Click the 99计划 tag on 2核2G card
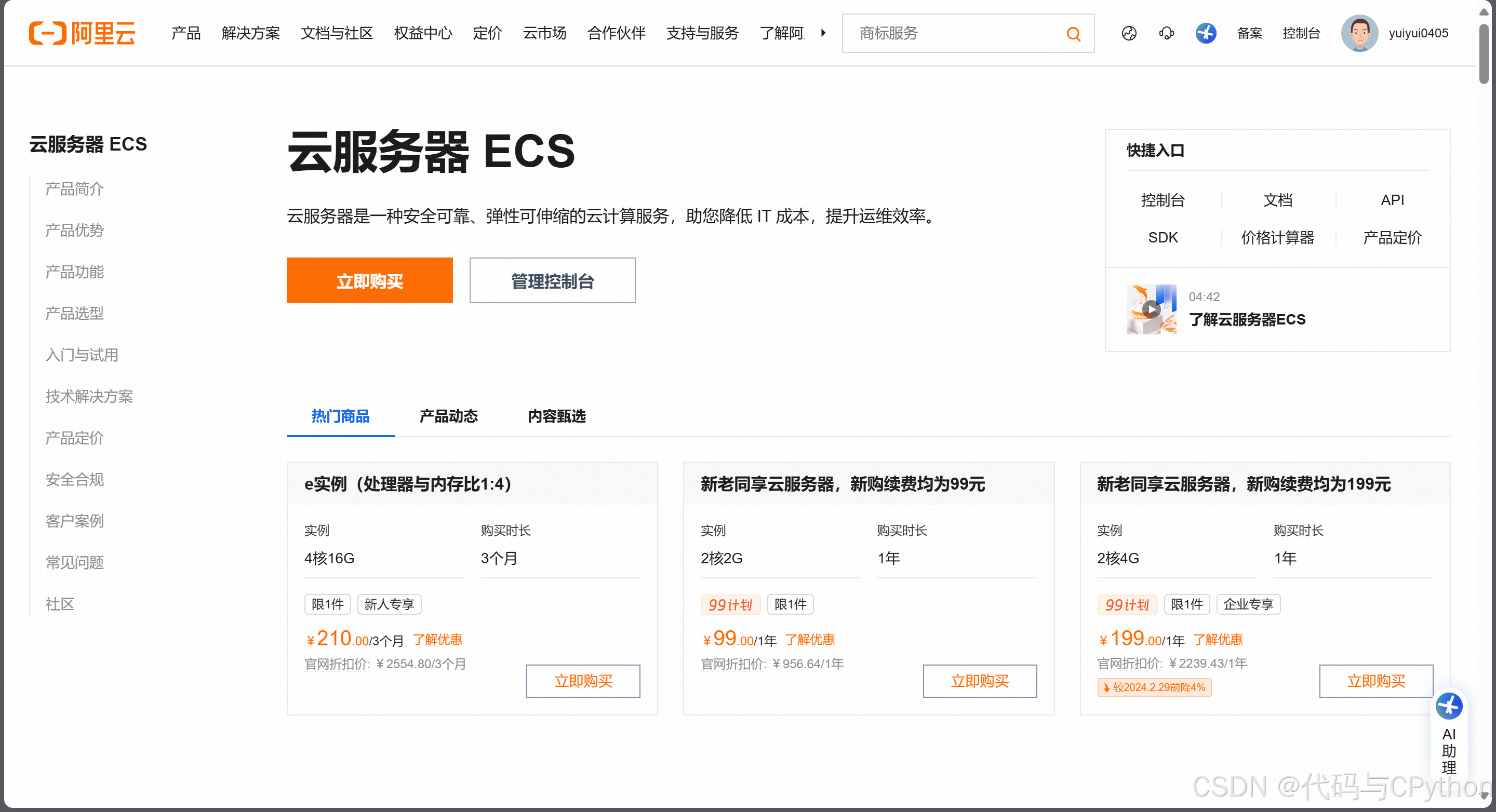 tap(730, 604)
